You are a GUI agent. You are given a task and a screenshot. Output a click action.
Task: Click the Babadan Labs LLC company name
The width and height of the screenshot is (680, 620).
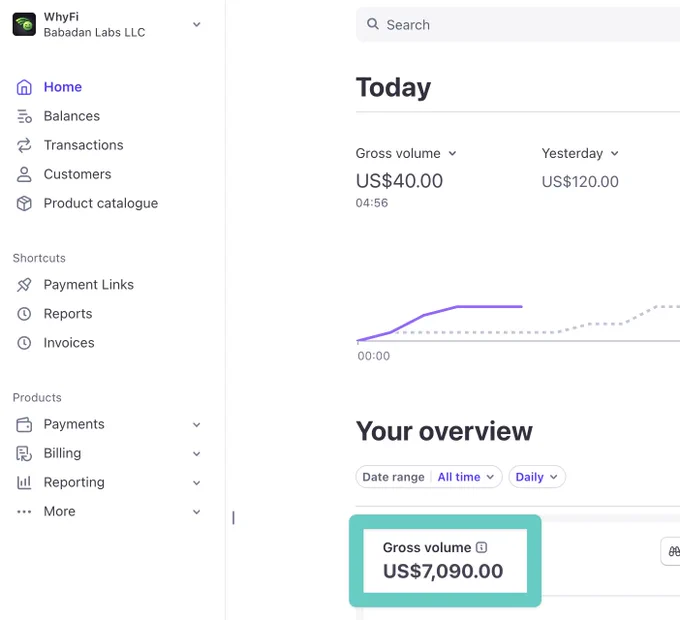click(94, 33)
